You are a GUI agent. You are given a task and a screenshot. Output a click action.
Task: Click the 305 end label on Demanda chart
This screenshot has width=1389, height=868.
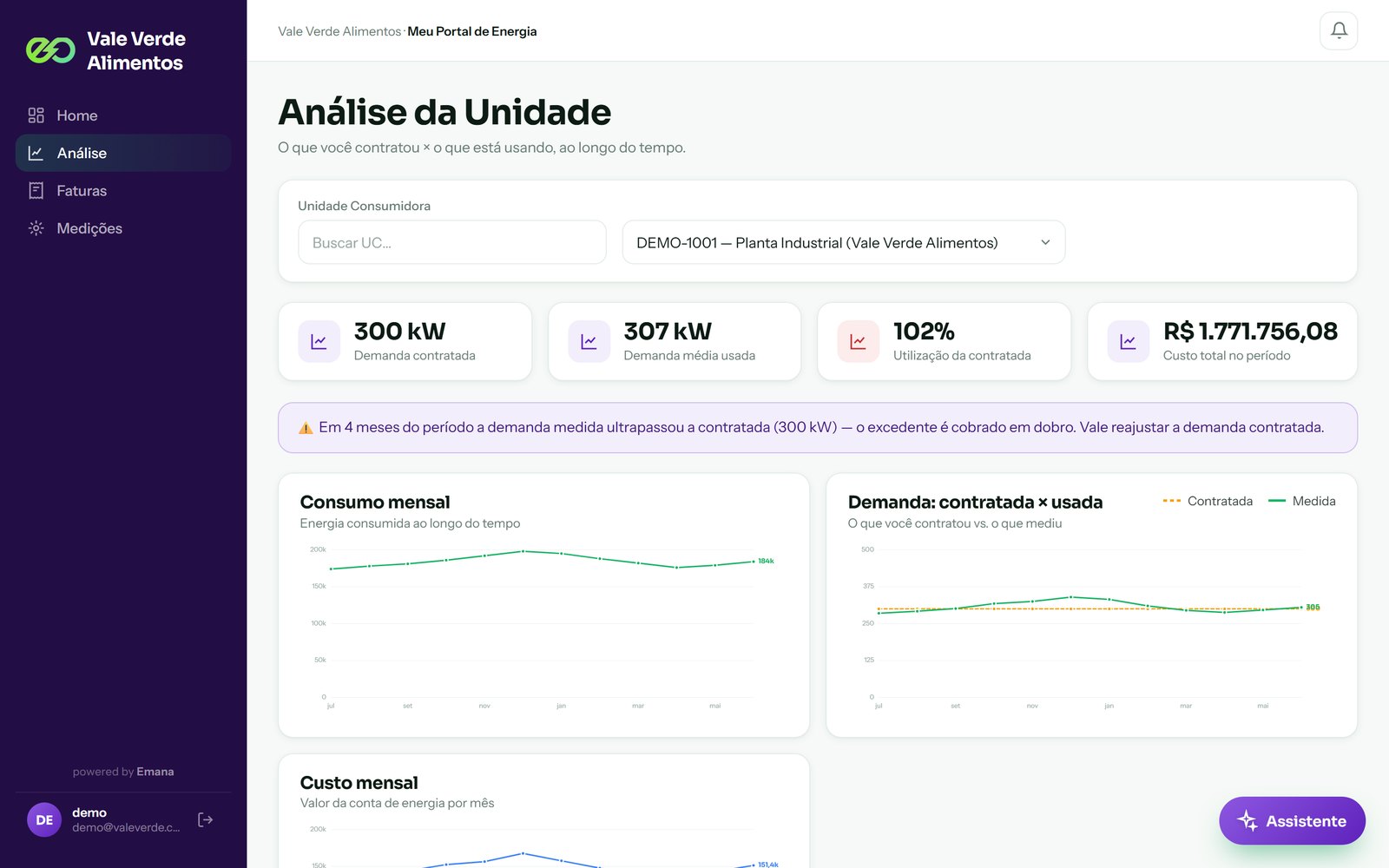pyautogui.click(x=1313, y=607)
